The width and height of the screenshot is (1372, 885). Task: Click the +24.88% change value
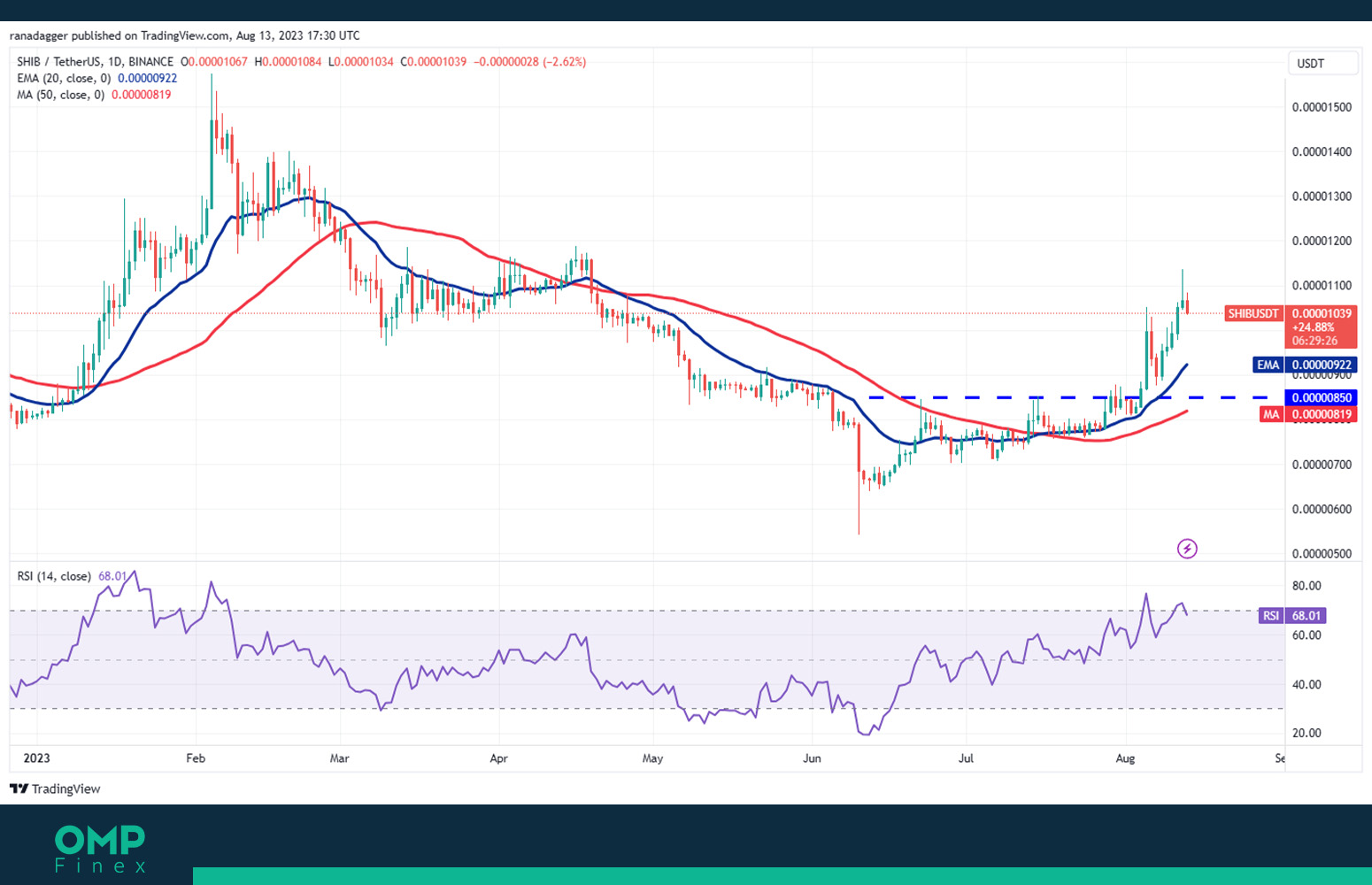(x=1313, y=327)
